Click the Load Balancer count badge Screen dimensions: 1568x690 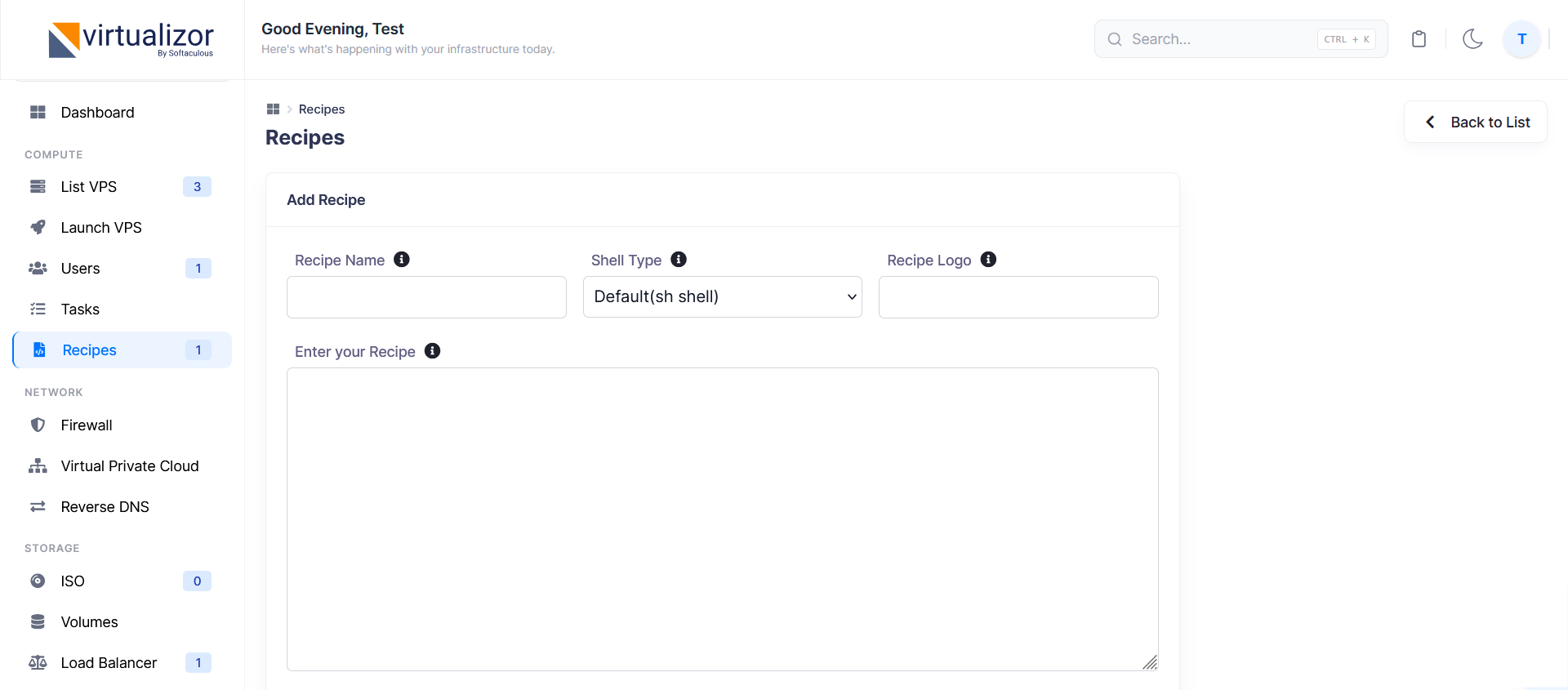198,663
